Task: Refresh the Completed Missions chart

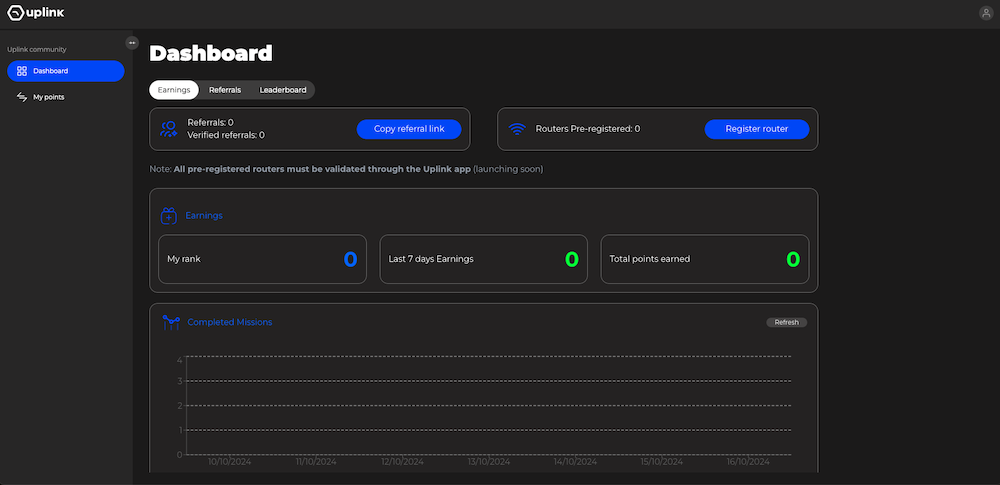Action: [x=786, y=322]
